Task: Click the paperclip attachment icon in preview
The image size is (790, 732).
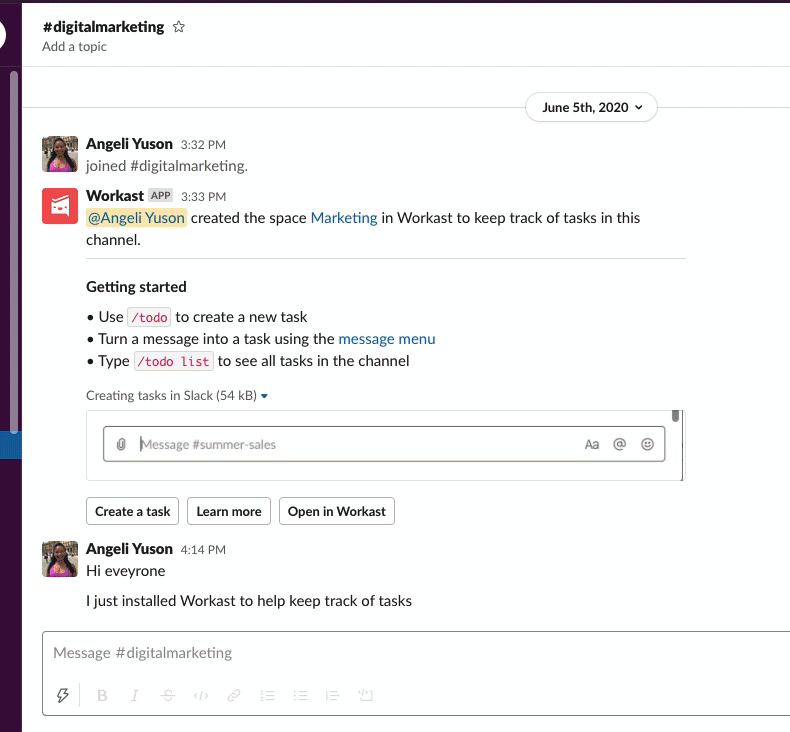Action: coord(121,444)
